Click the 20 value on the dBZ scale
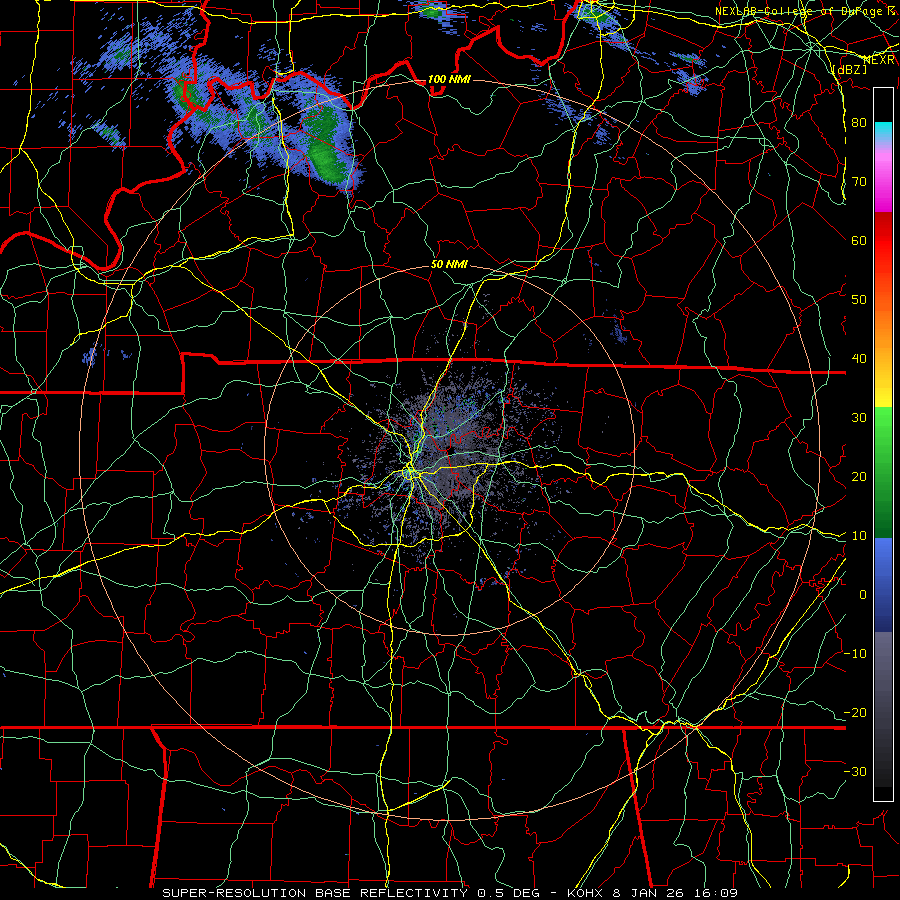This screenshot has height=900, width=900. 859,476
